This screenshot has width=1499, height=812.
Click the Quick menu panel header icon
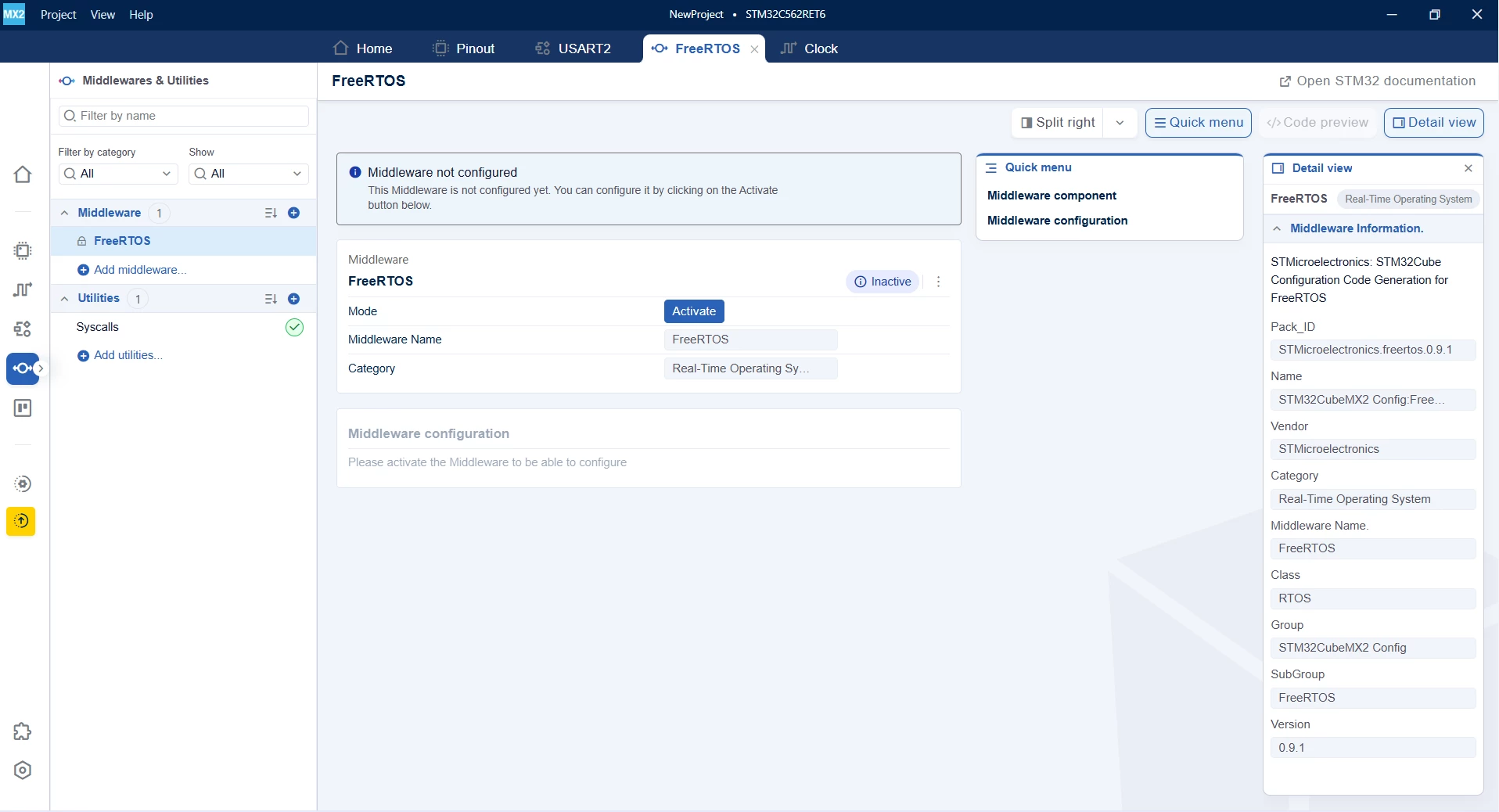(x=991, y=167)
